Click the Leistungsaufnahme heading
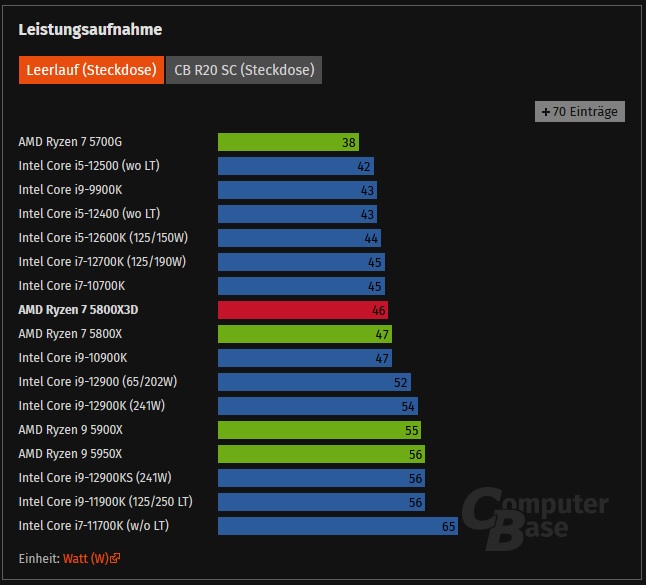The width and height of the screenshot is (646, 585). click(x=90, y=30)
